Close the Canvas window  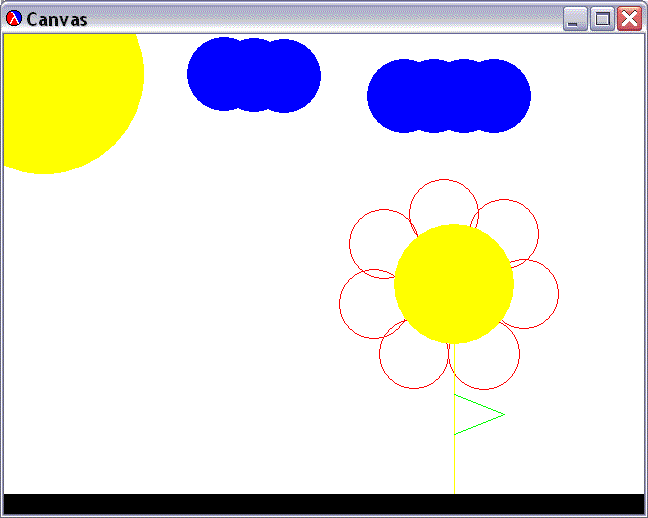(629, 19)
